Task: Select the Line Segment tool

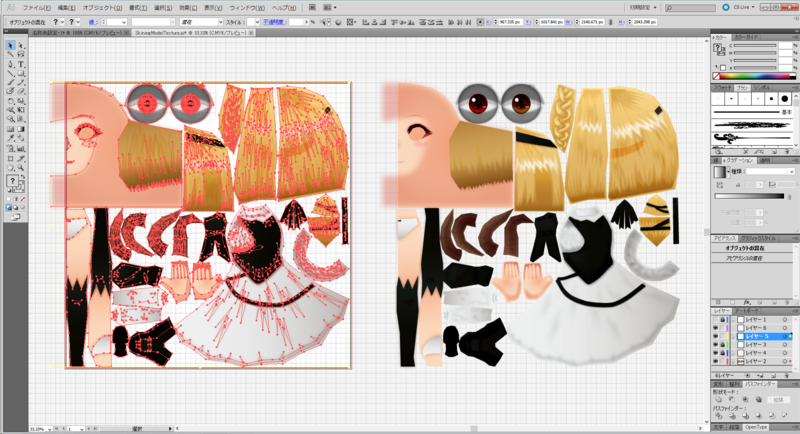Action: click(x=10, y=73)
